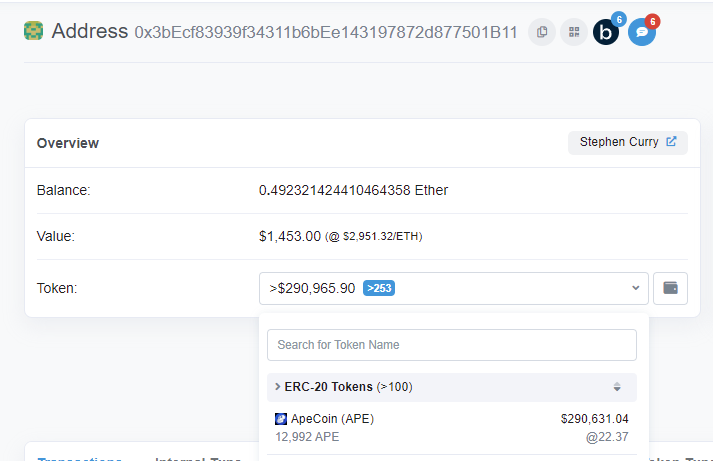Click the 0.492321424410464358 Ether balance
This screenshot has width=713, height=461.
[x=353, y=190]
